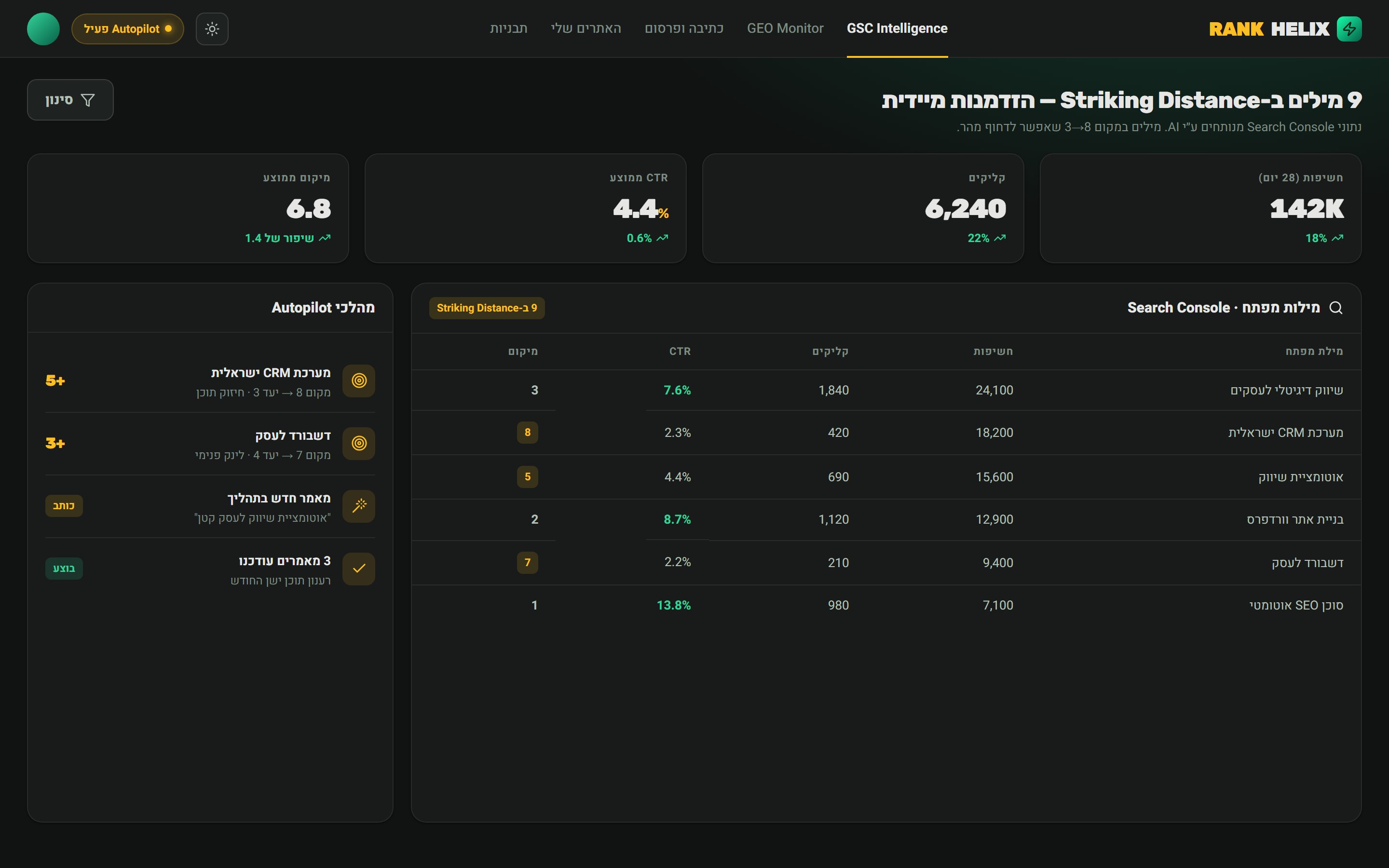This screenshot has width=1389, height=868.
Task: Click the מהלכי Autopilot panel heading
Action: 323,308
